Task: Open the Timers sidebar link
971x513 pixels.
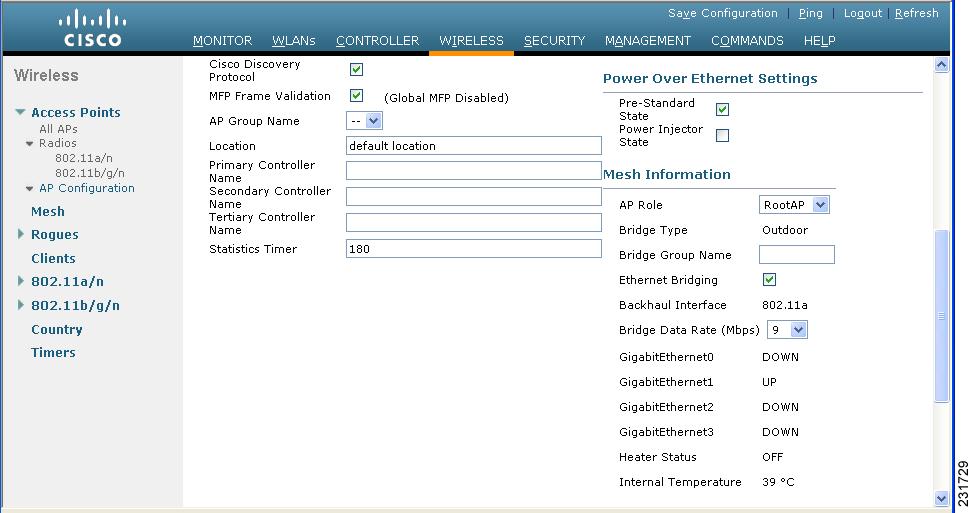Action: click(53, 353)
